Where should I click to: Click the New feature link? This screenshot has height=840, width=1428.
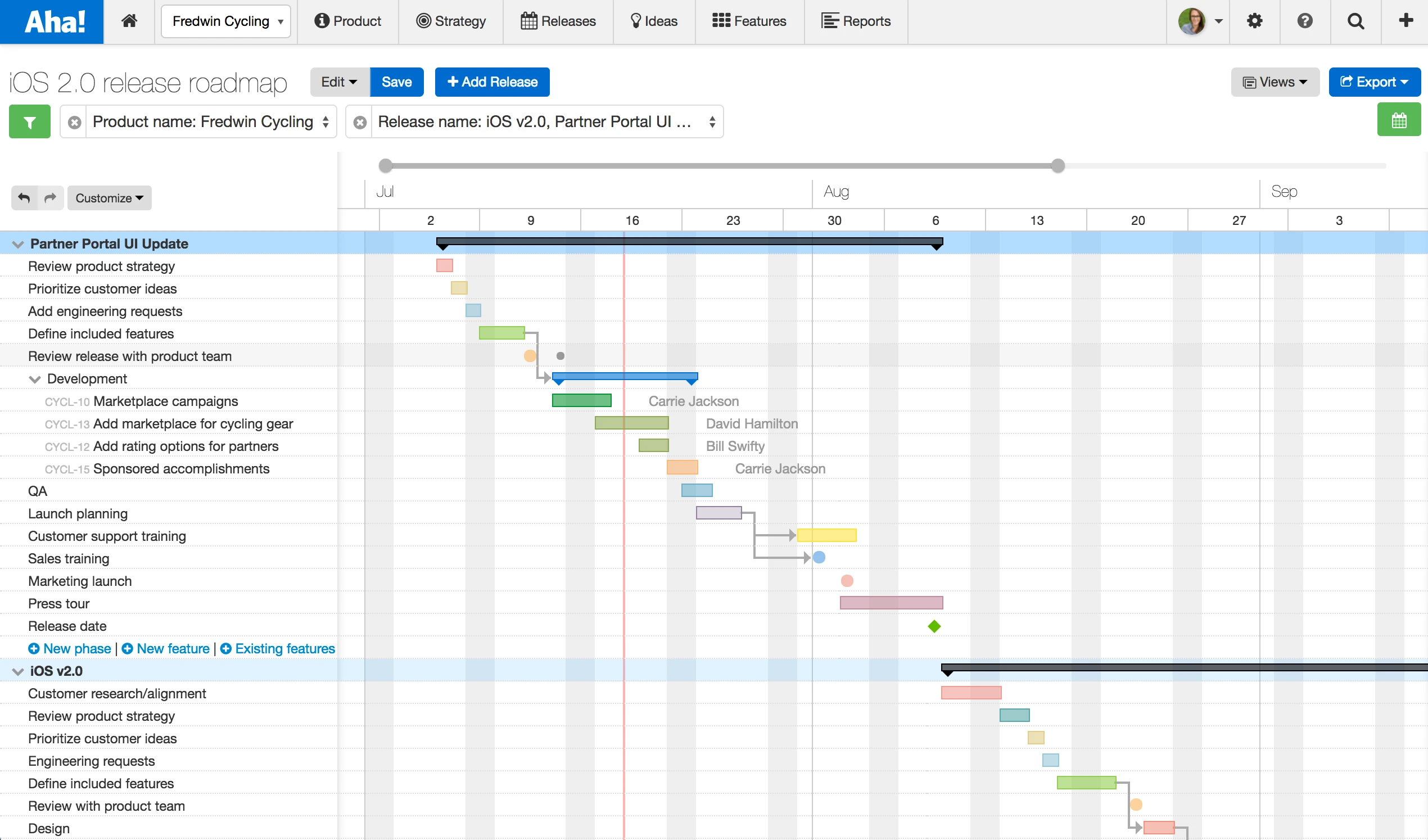click(x=166, y=648)
